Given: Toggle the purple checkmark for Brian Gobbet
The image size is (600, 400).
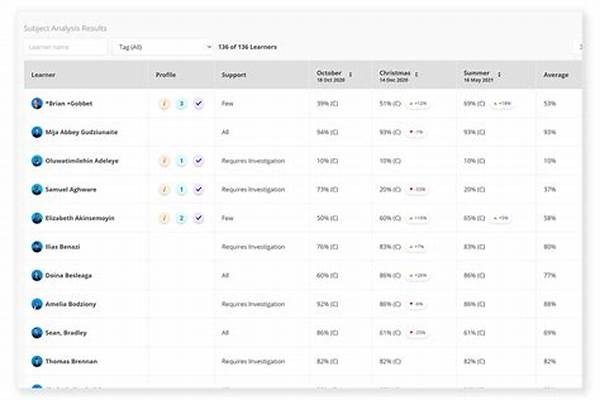Looking at the screenshot, I should 198,103.
